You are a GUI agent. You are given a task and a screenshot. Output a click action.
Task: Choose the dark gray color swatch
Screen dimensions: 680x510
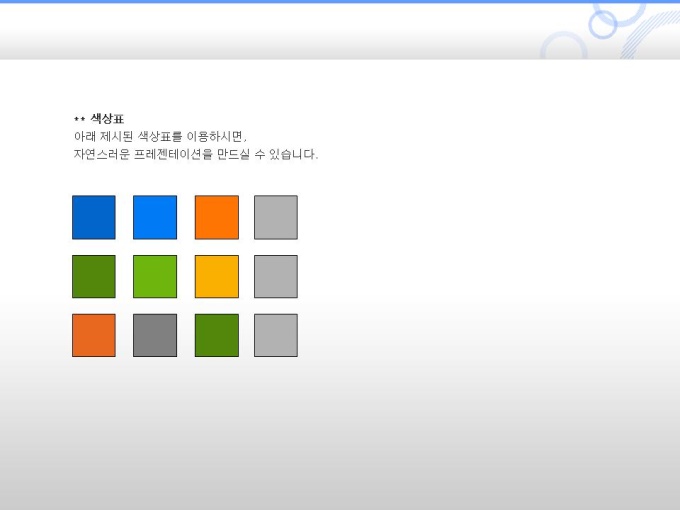pos(155,335)
